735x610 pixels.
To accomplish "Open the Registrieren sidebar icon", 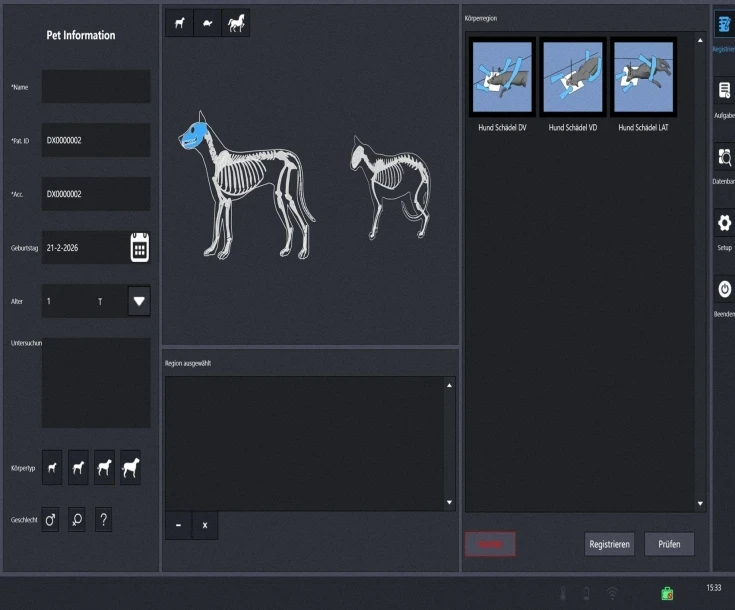I will pyautogui.click(x=724, y=24).
